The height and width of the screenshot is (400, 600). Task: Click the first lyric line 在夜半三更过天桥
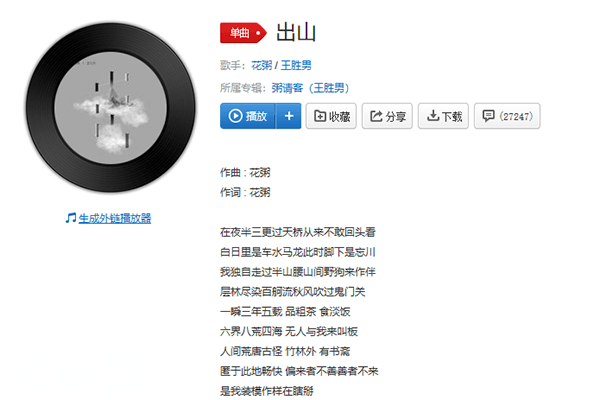click(298, 232)
